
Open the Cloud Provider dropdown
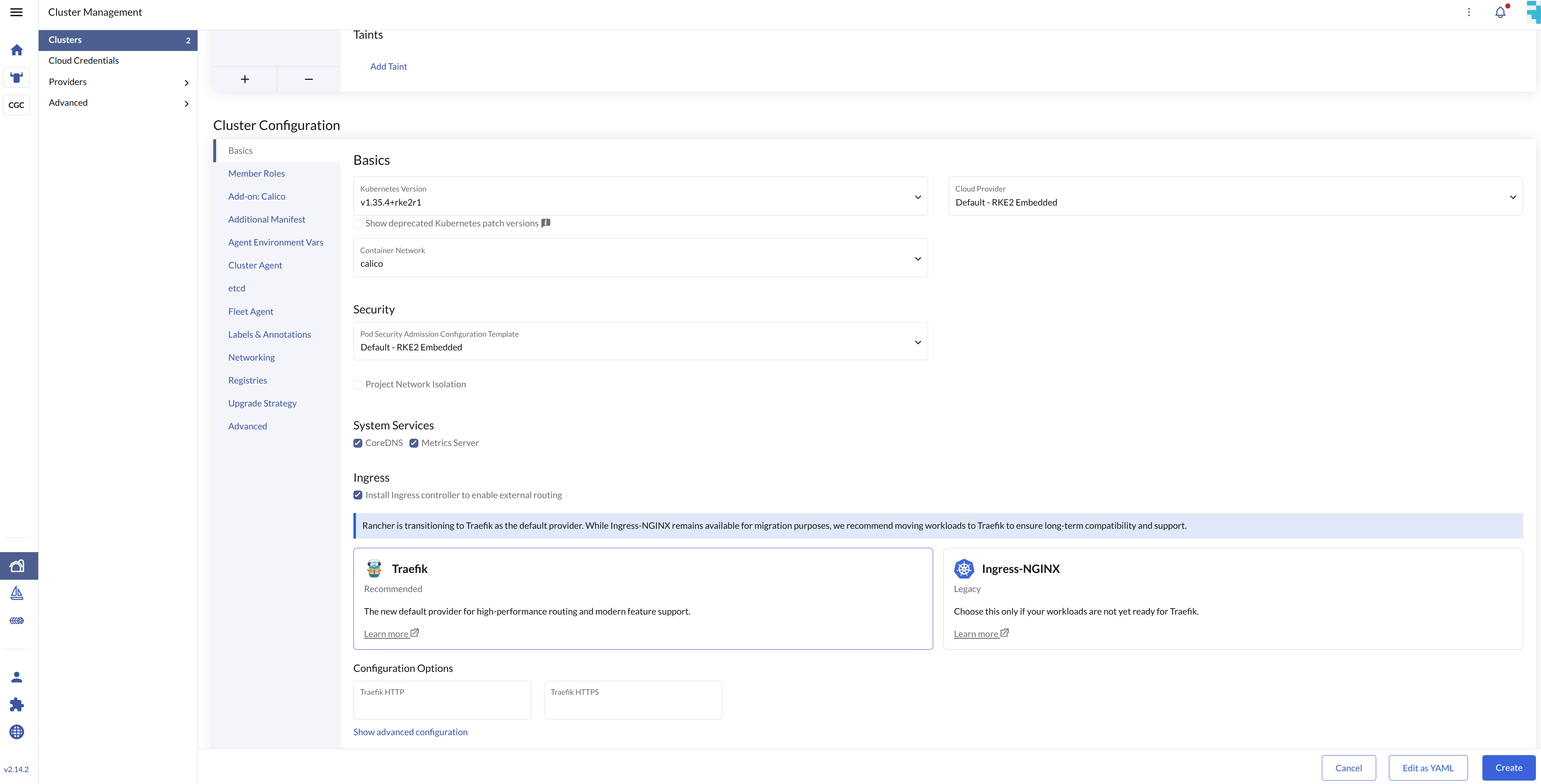tap(1235, 196)
